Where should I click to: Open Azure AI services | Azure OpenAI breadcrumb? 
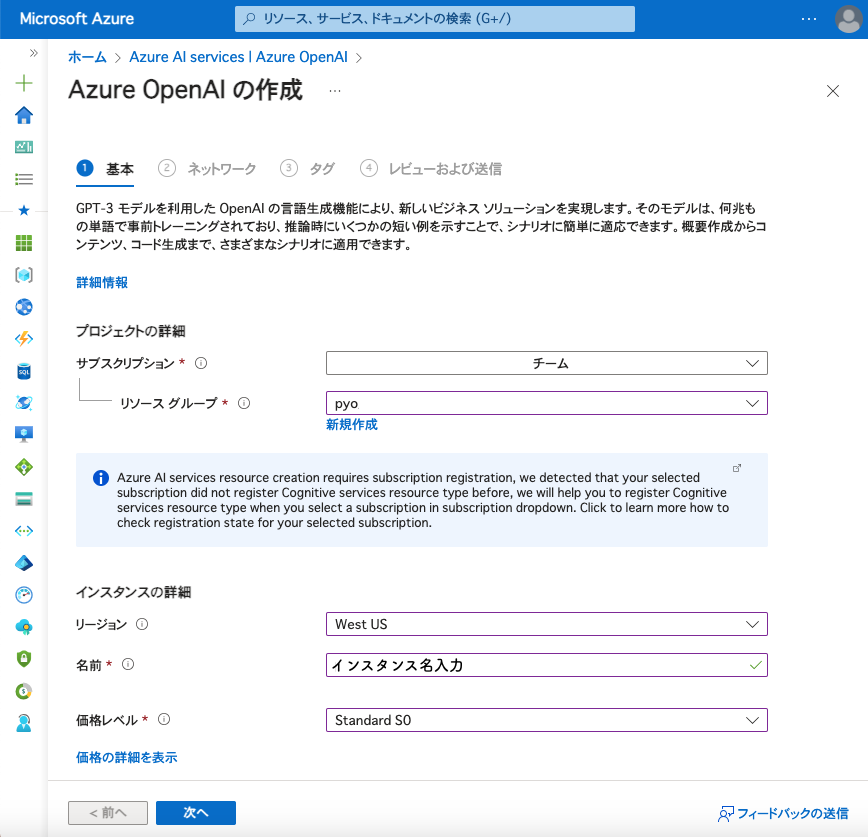point(239,57)
